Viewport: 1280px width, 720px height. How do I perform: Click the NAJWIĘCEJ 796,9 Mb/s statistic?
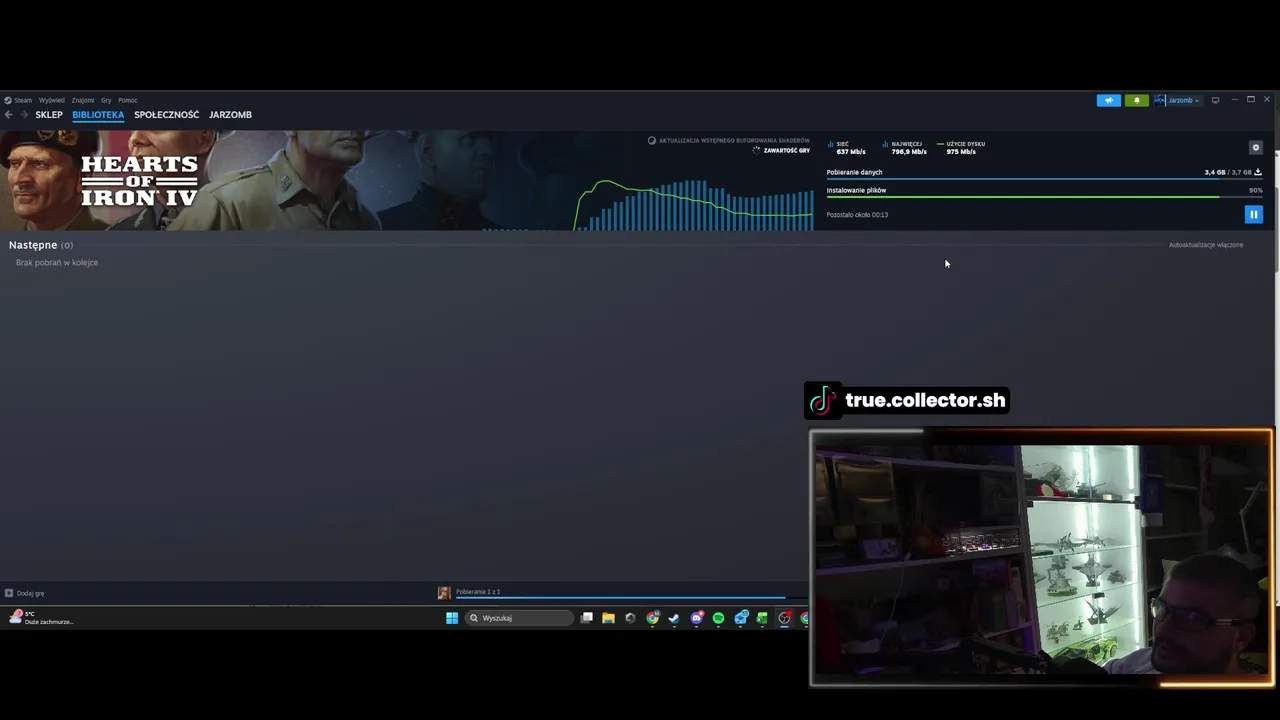point(906,148)
